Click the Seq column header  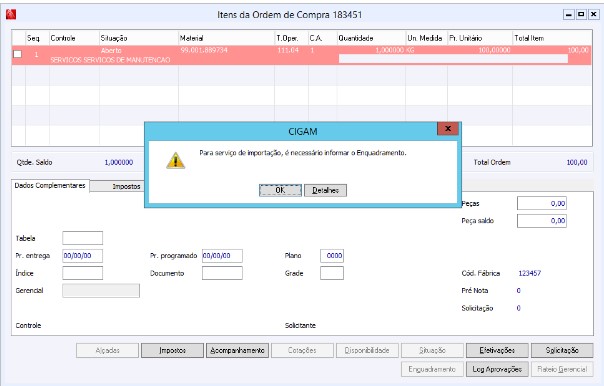(x=37, y=38)
